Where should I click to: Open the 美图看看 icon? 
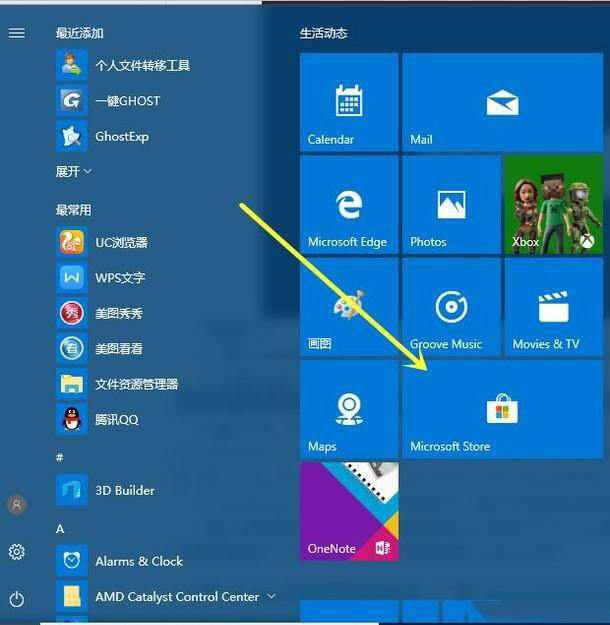click(72, 348)
